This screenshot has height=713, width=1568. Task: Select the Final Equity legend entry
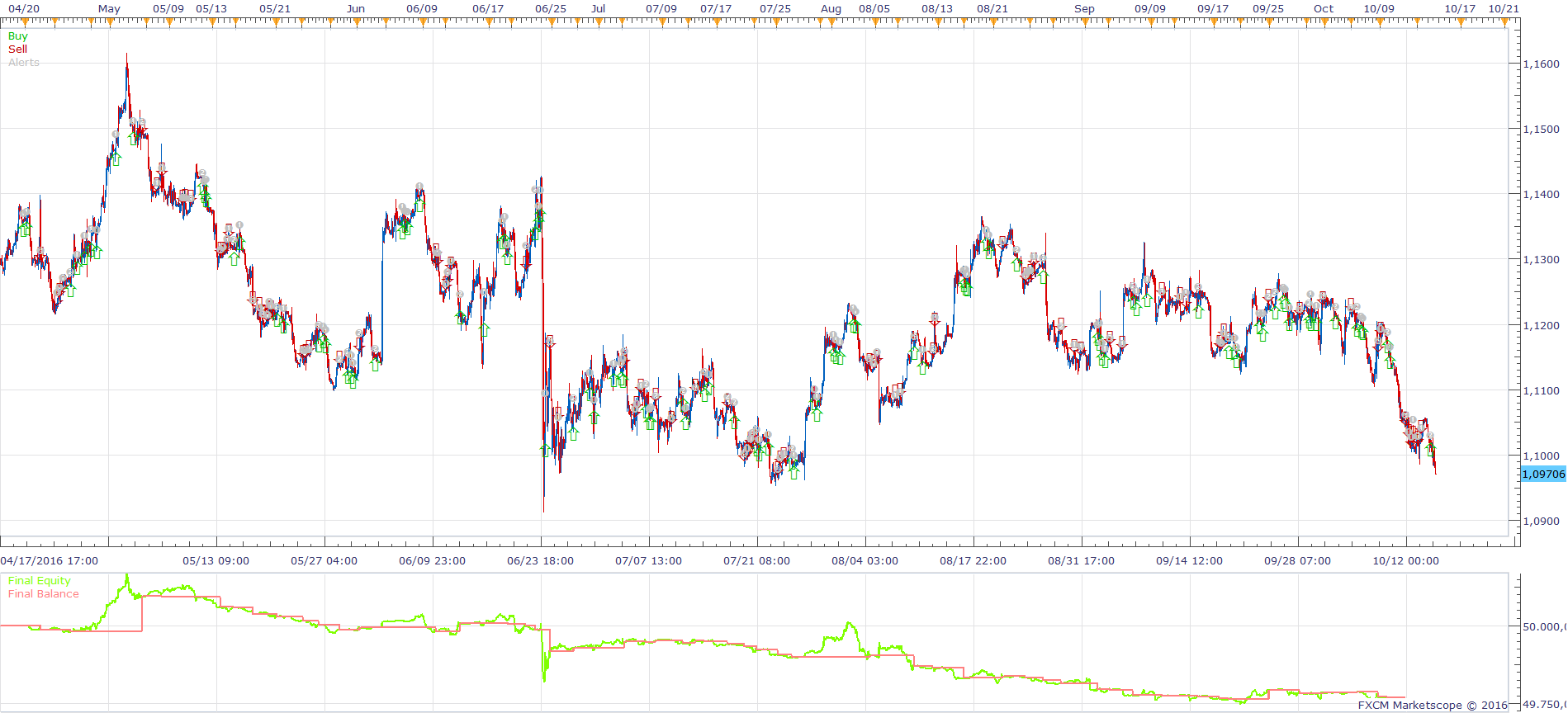[x=40, y=581]
